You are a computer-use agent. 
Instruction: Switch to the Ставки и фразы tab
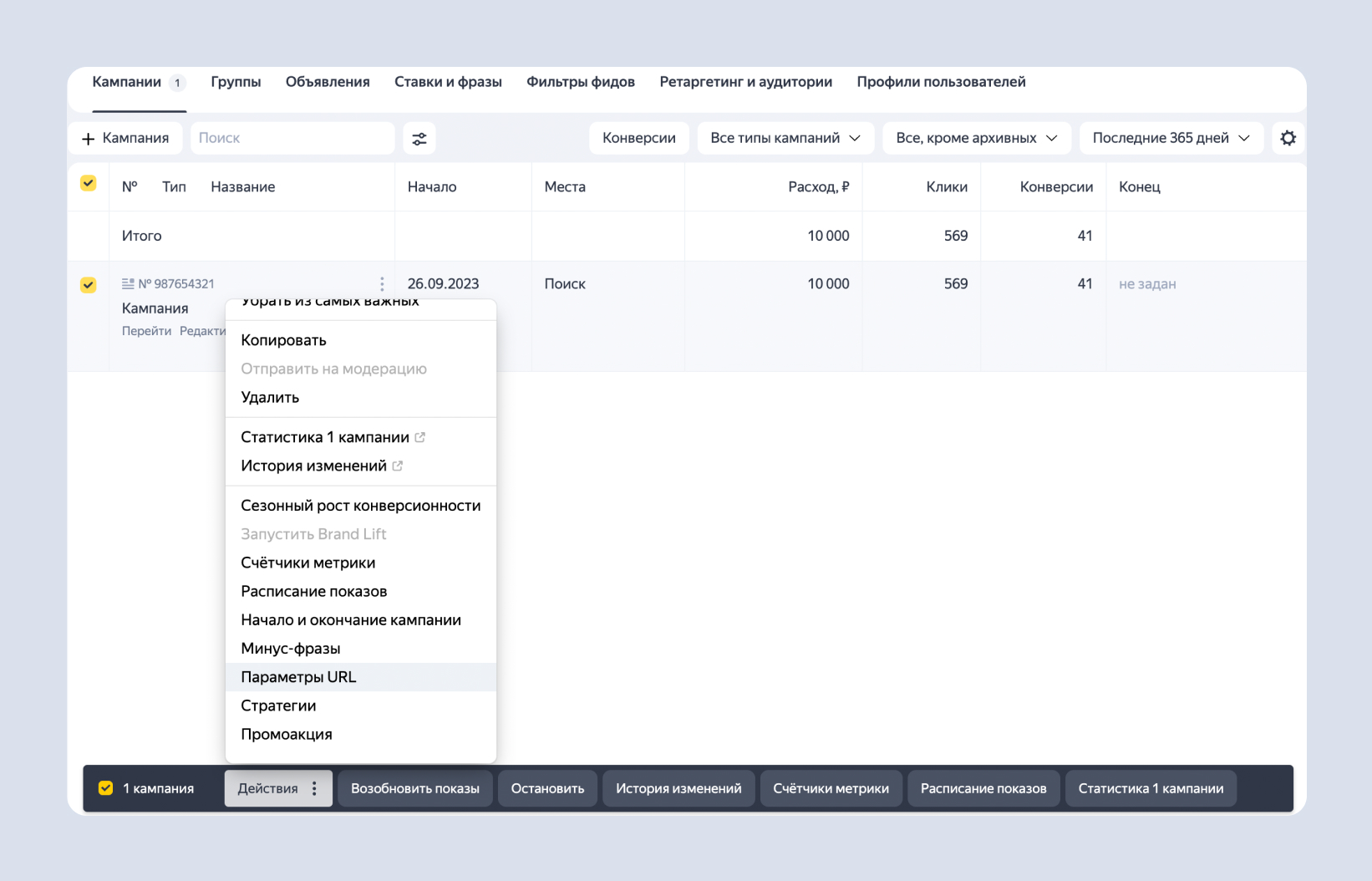click(448, 82)
